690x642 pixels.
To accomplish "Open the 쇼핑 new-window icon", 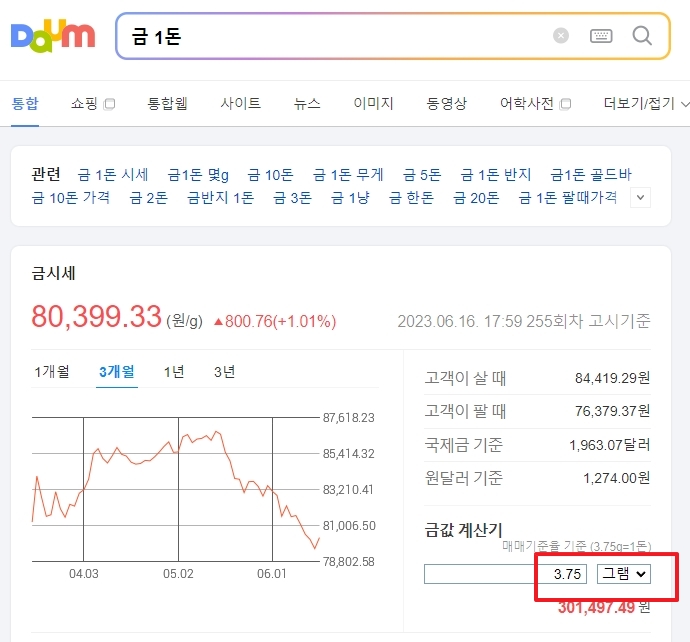I will pyautogui.click(x=109, y=104).
